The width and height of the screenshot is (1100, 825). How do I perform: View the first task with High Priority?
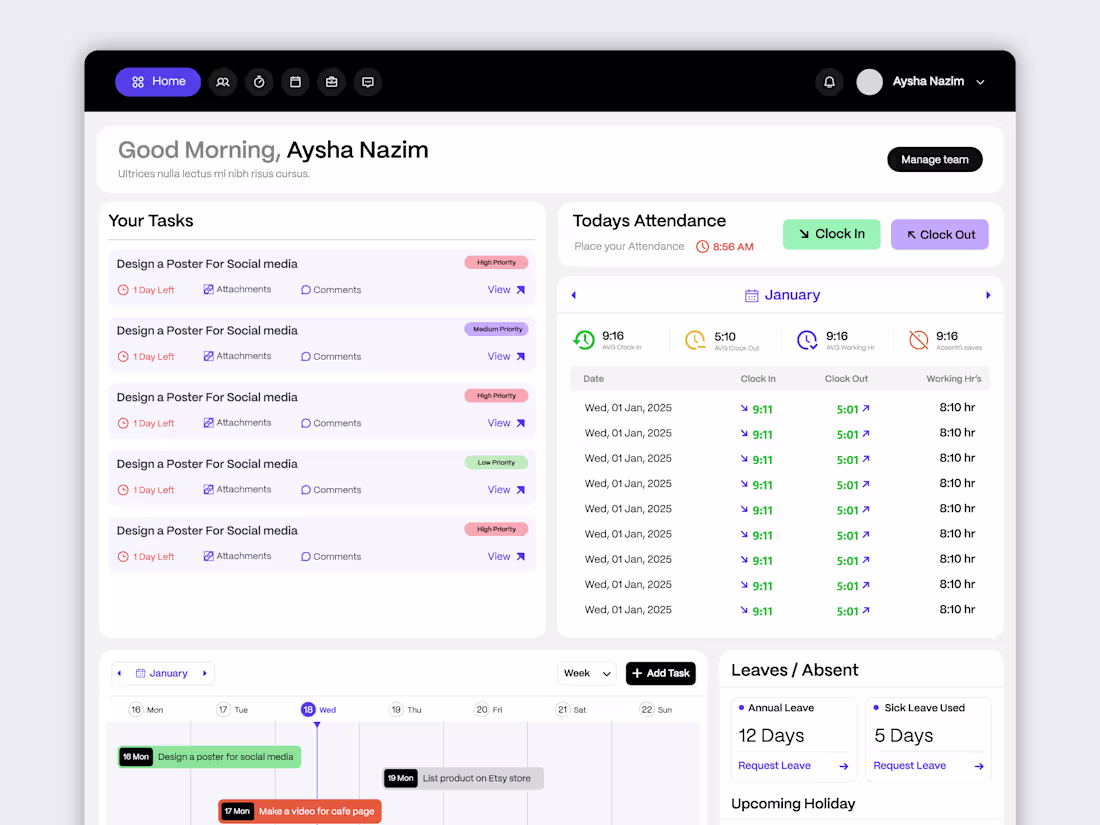click(506, 290)
